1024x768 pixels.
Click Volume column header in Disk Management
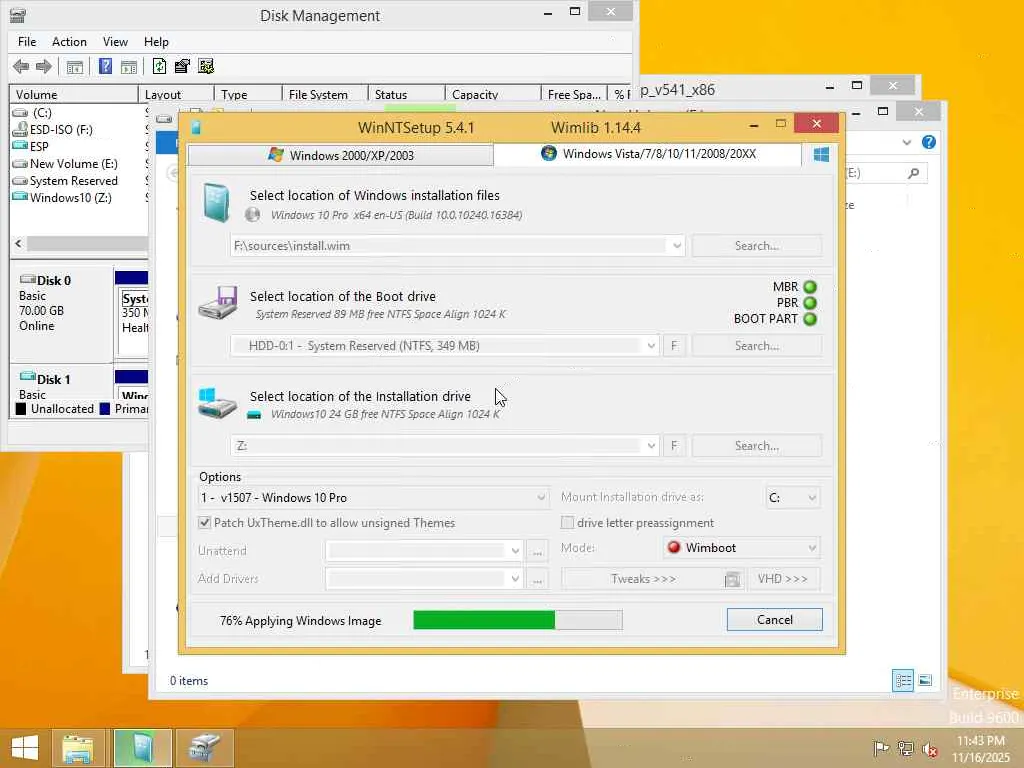[74, 95]
